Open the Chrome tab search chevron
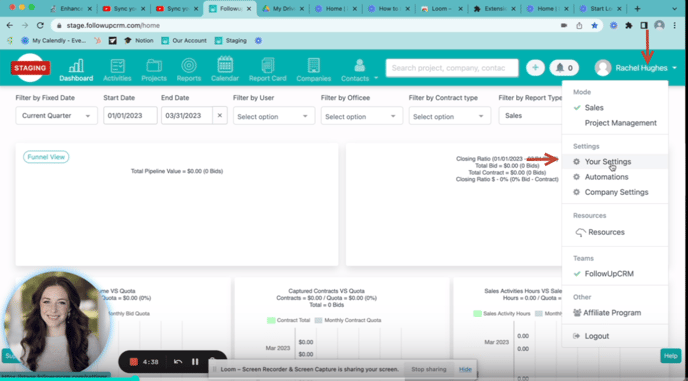Screen dimensions: 688x381 point(675,8)
